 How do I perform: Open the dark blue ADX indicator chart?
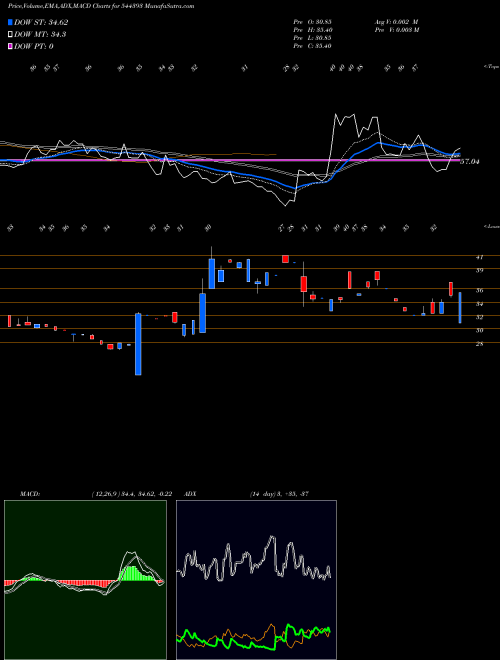point(256,580)
